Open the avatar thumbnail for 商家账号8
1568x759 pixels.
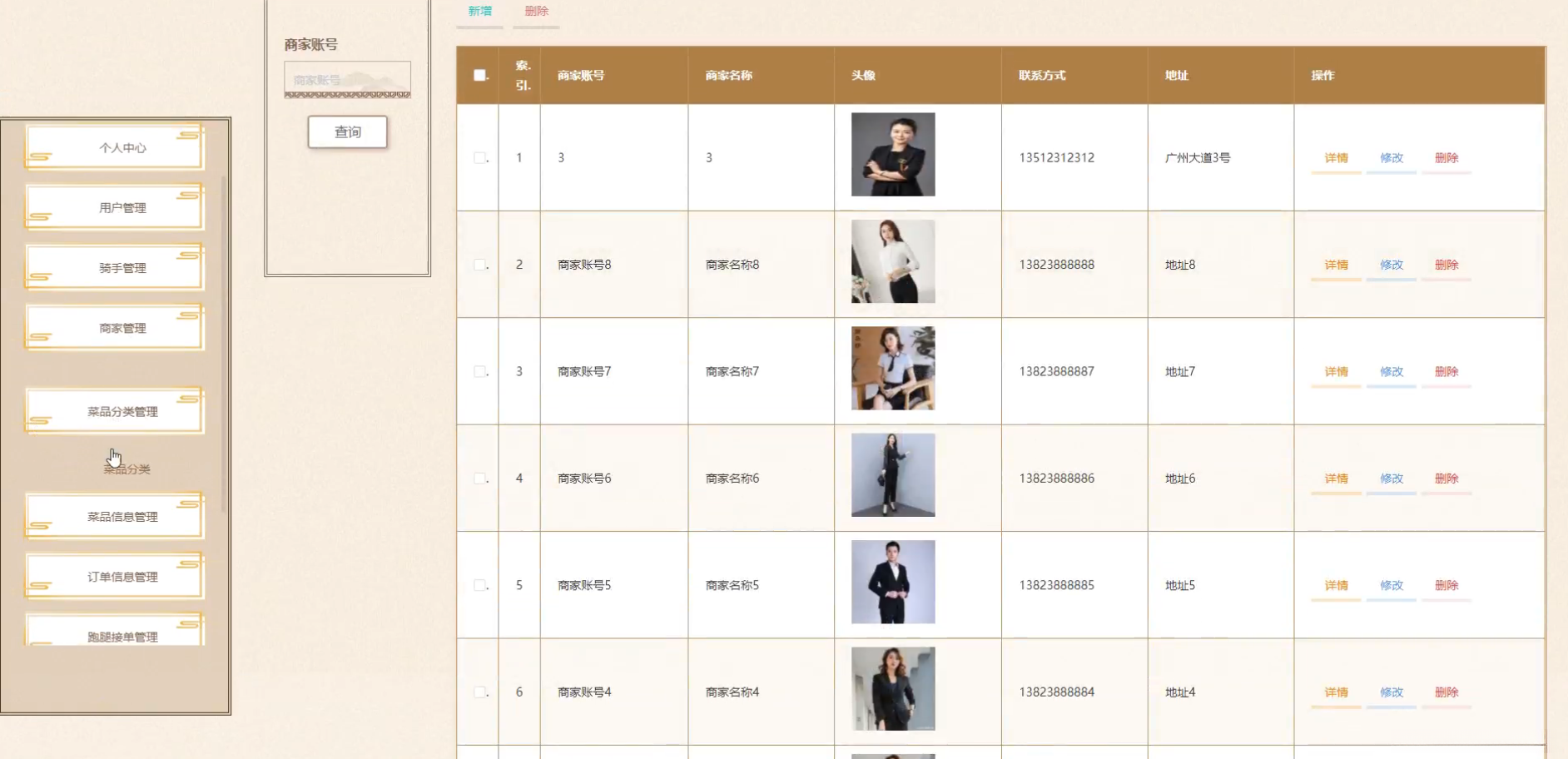pos(892,261)
